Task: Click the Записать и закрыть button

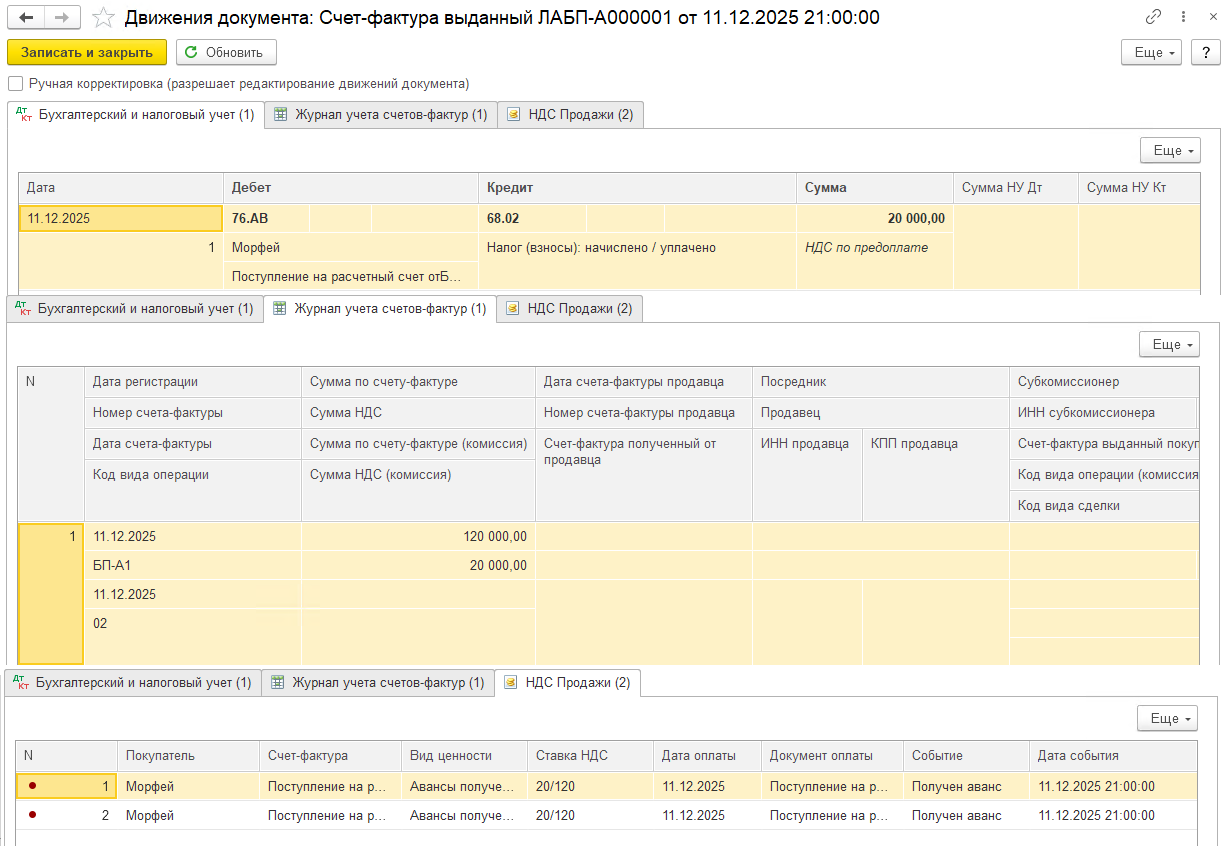Action: pyautogui.click(x=87, y=53)
